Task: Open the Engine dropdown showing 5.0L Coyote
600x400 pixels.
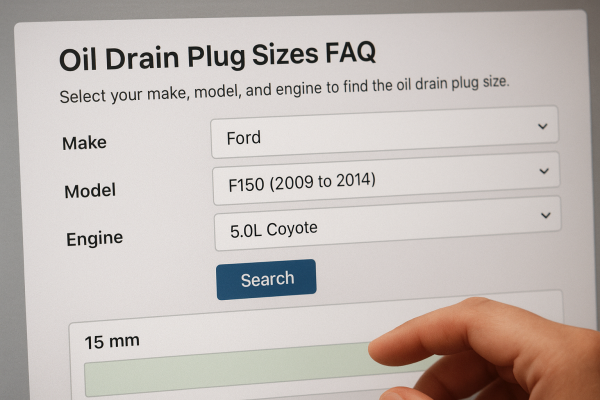Action: point(388,224)
